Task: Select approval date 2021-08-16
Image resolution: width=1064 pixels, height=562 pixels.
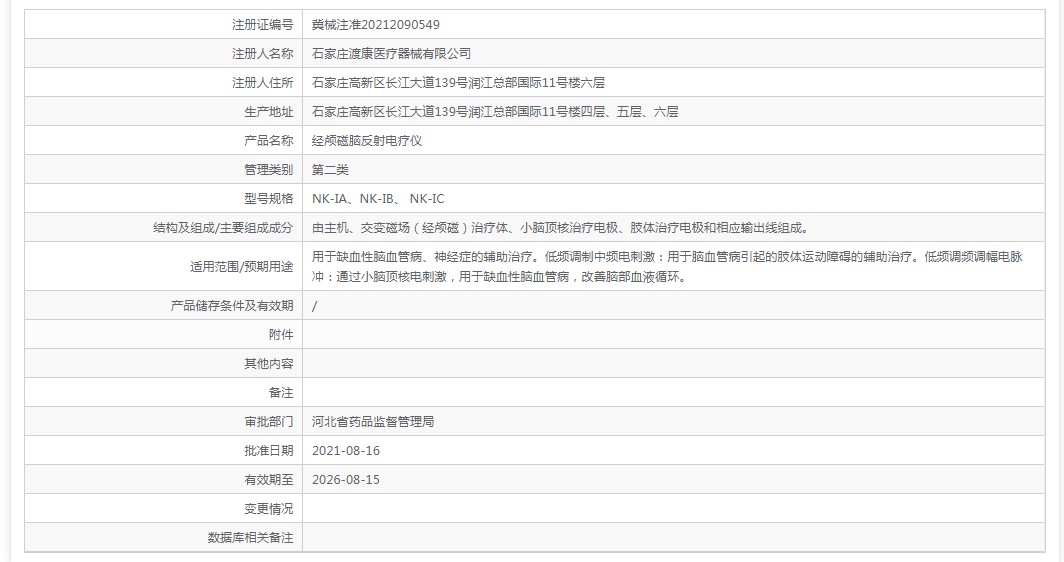Action: tap(346, 451)
